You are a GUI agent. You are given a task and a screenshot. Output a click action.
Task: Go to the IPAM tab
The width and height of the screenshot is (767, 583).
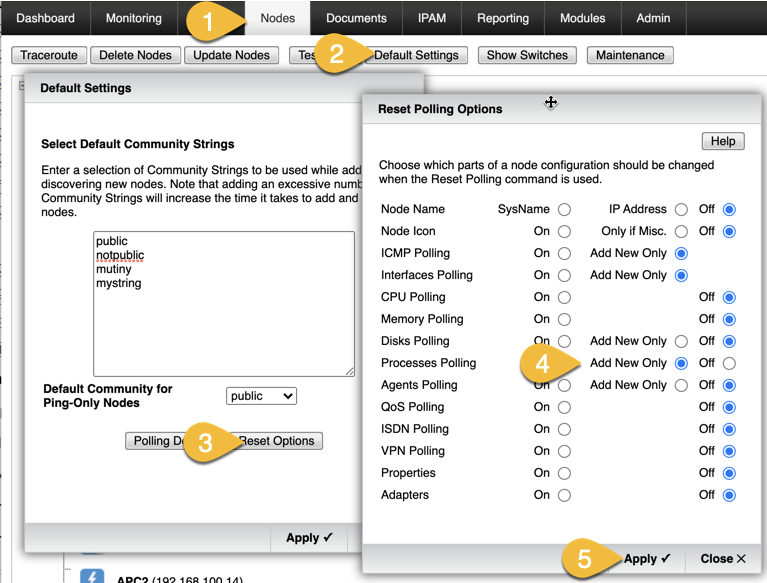click(432, 18)
